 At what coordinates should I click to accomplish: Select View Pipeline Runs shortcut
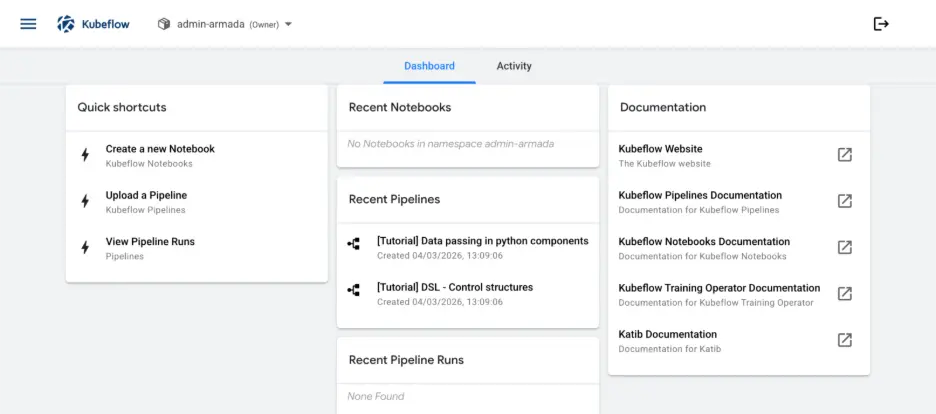150,242
